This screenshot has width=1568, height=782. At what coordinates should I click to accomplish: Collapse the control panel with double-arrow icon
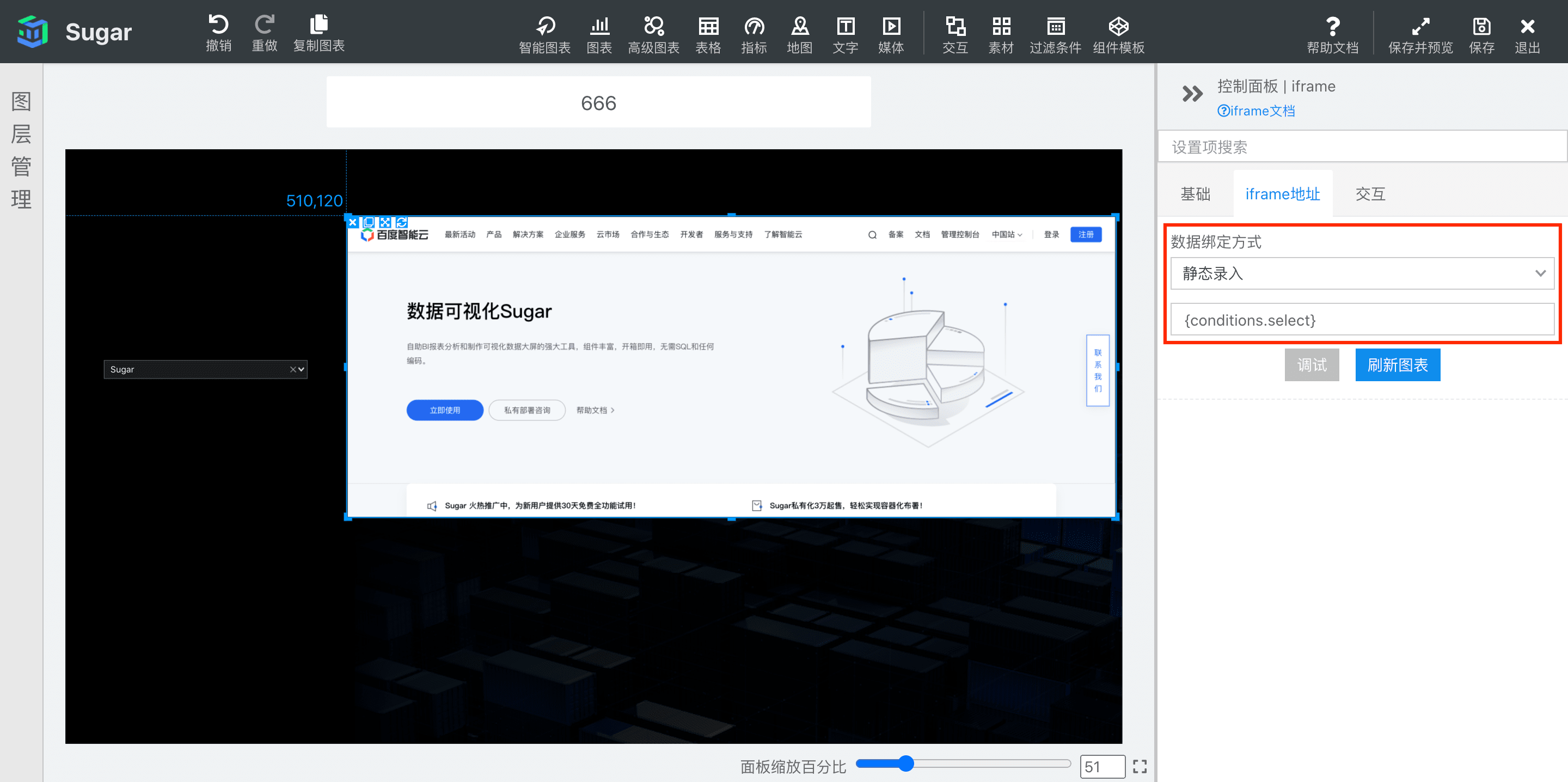(x=1192, y=93)
